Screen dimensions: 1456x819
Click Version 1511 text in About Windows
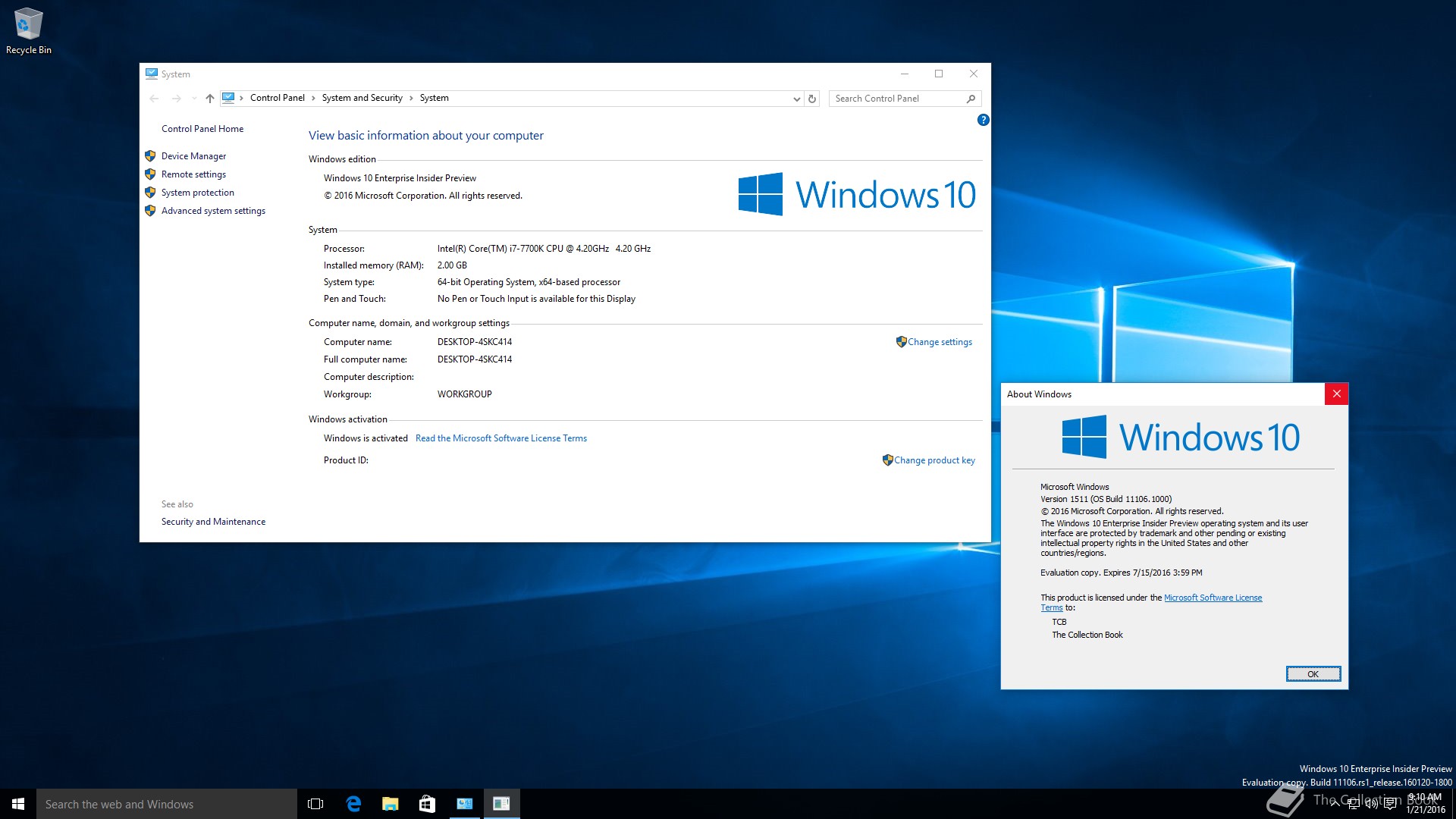(1106, 499)
